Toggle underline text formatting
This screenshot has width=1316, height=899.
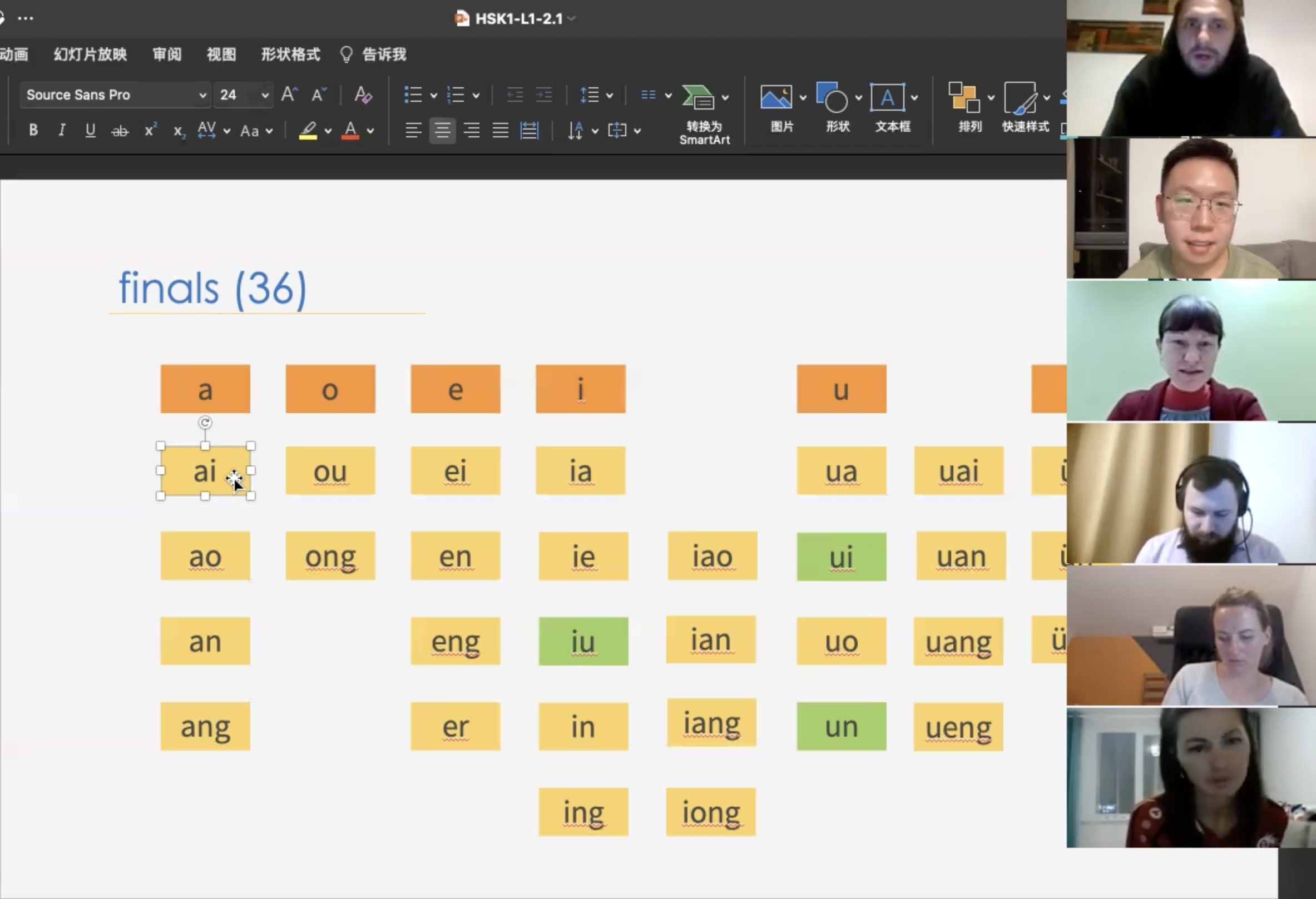click(x=90, y=130)
